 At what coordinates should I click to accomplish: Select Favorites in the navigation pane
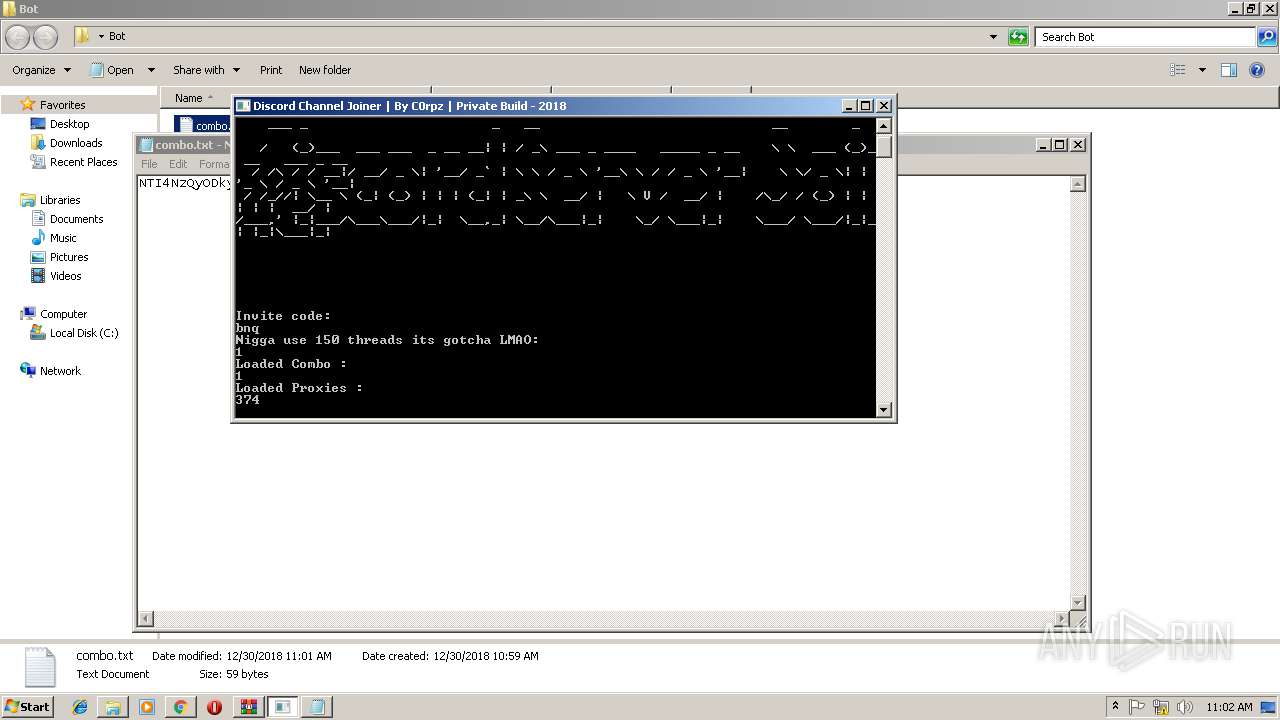tap(62, 105)
